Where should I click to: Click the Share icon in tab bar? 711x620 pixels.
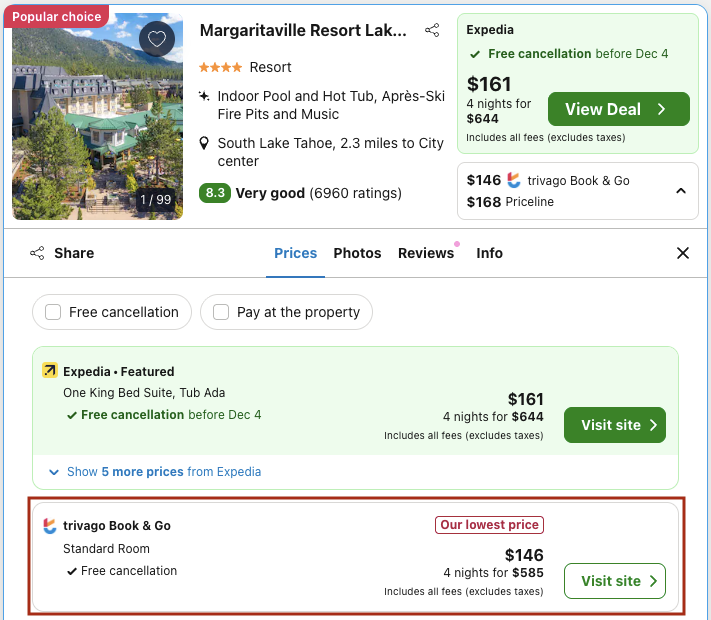[x=38, y=253]
